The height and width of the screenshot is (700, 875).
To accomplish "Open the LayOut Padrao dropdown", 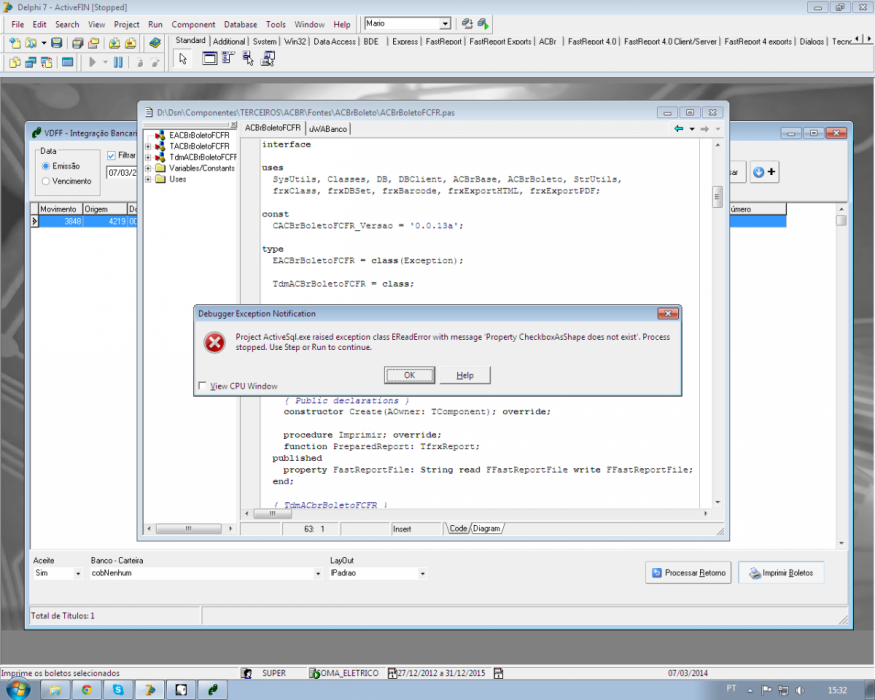I will point(422,573).
